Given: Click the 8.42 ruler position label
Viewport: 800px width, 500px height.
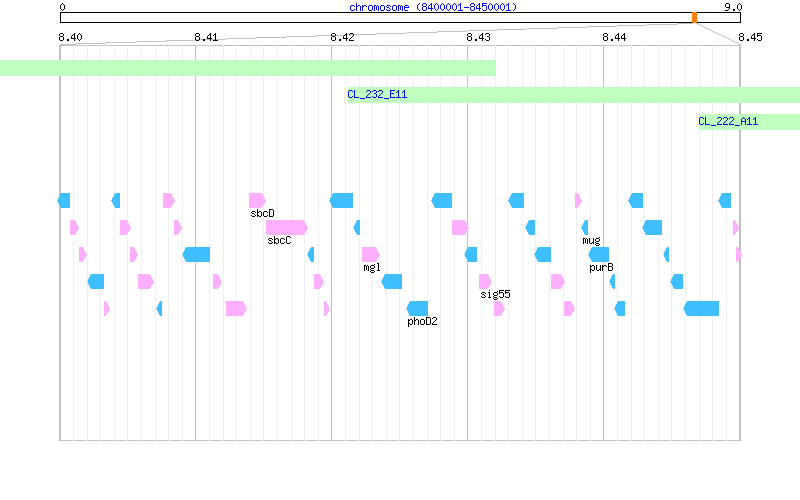Looking at the screenshot, I should pos(342,37).
